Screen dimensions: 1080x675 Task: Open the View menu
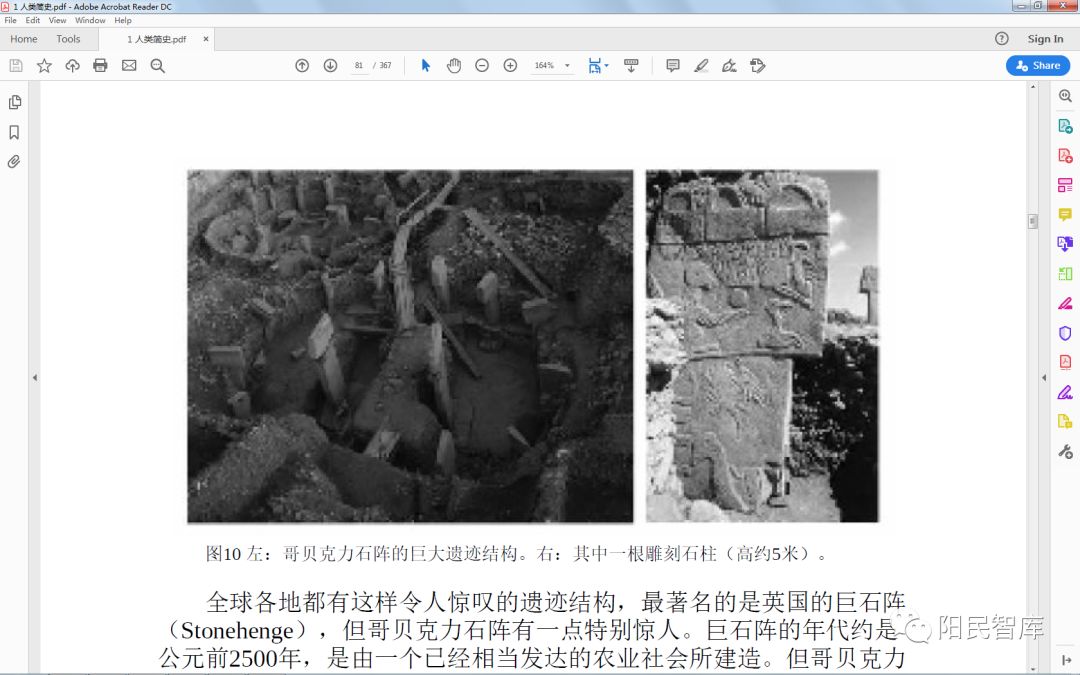tap(57, 20)
